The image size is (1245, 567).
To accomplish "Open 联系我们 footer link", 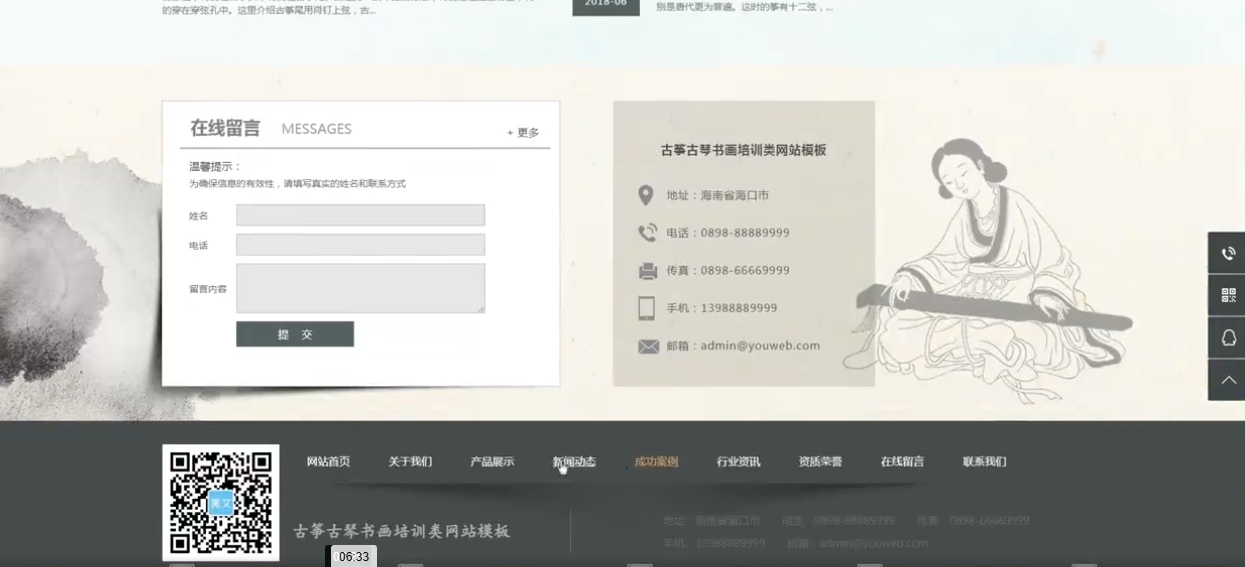I will click(984, 462).
